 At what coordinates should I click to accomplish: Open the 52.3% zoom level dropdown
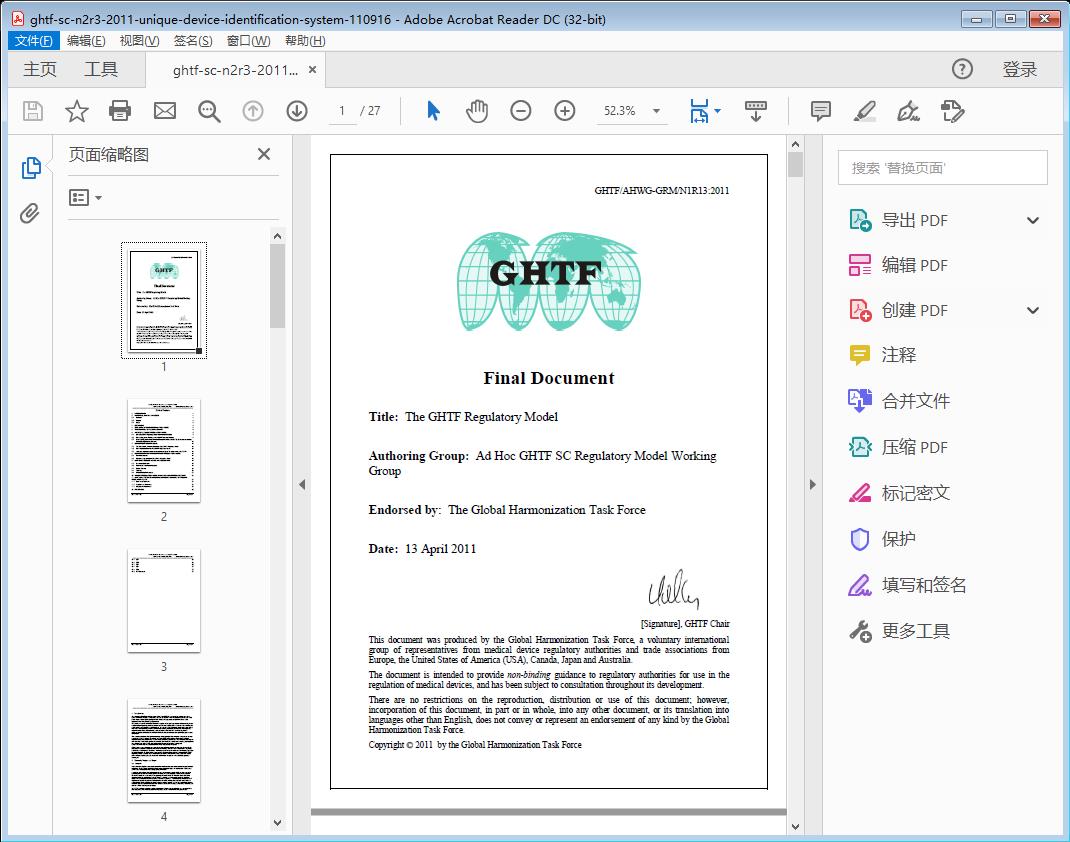click(x=656, y=111)
